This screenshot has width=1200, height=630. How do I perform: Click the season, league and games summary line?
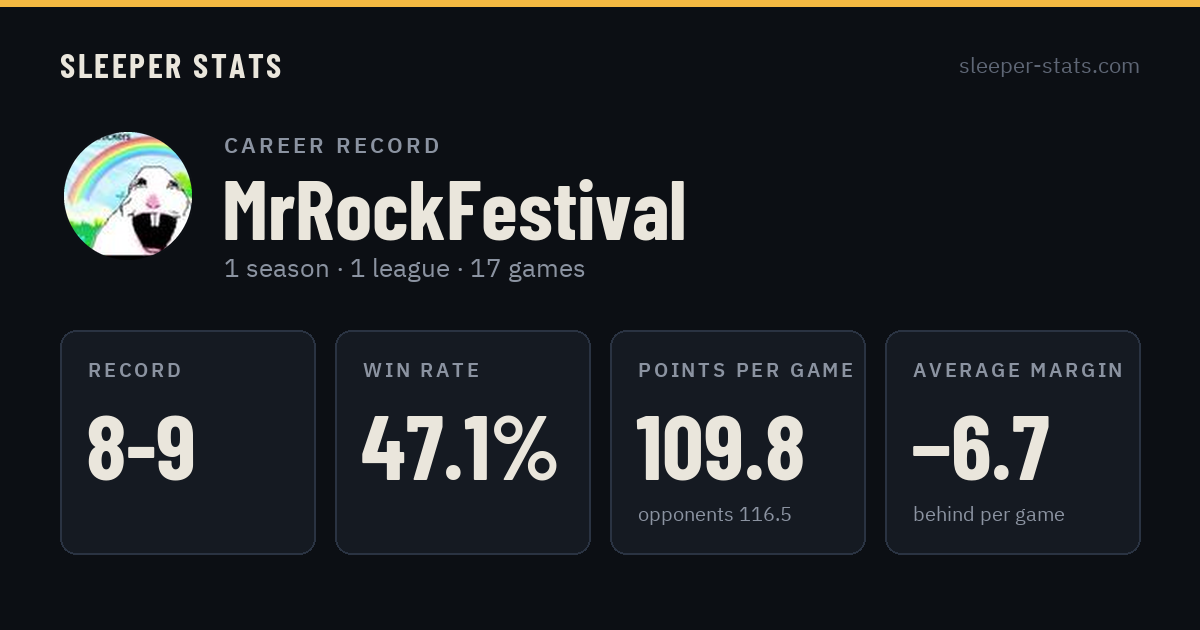point(404,269)
